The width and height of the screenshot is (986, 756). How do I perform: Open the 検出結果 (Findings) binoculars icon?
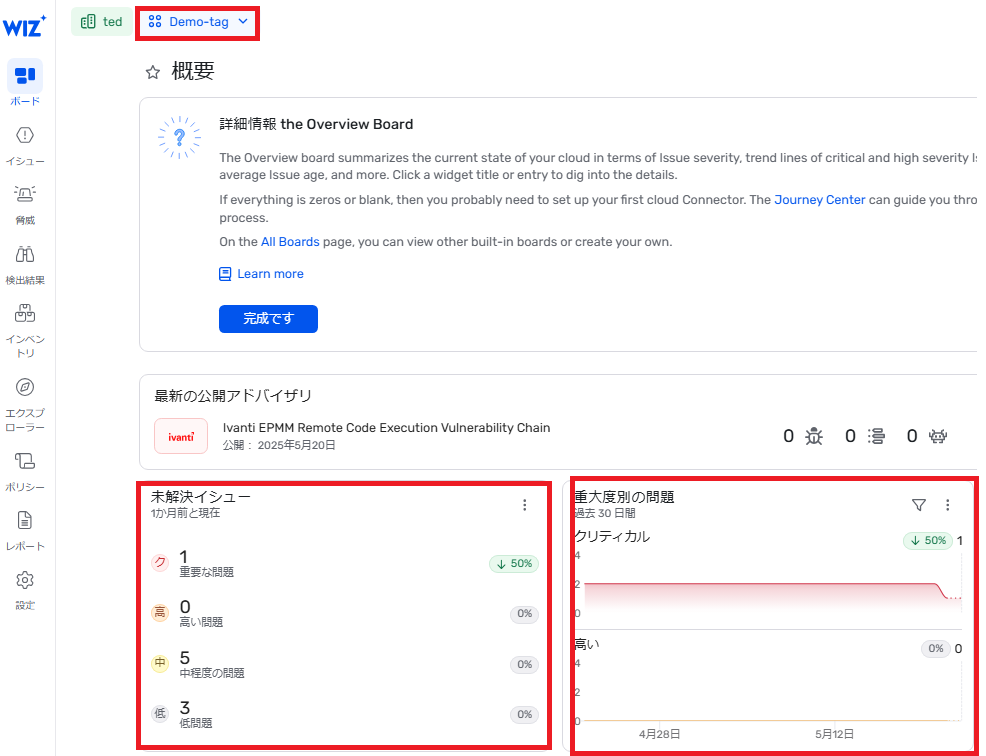point(25,255)
